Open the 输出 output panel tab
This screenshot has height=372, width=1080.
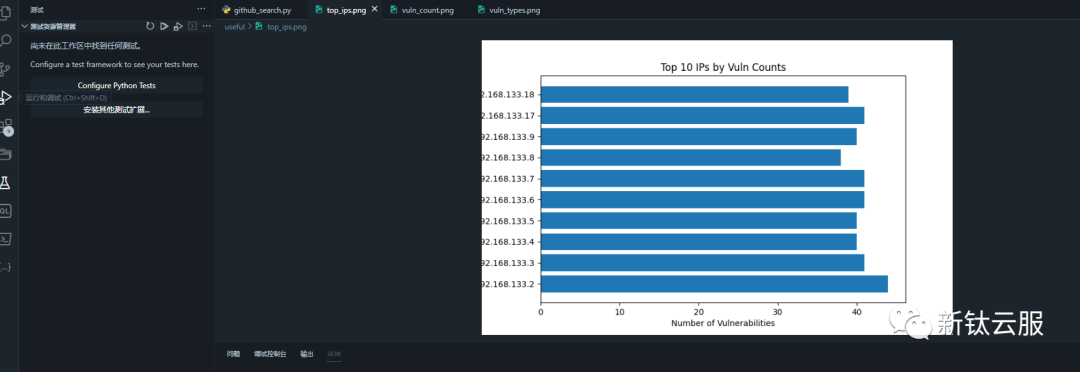307,354
